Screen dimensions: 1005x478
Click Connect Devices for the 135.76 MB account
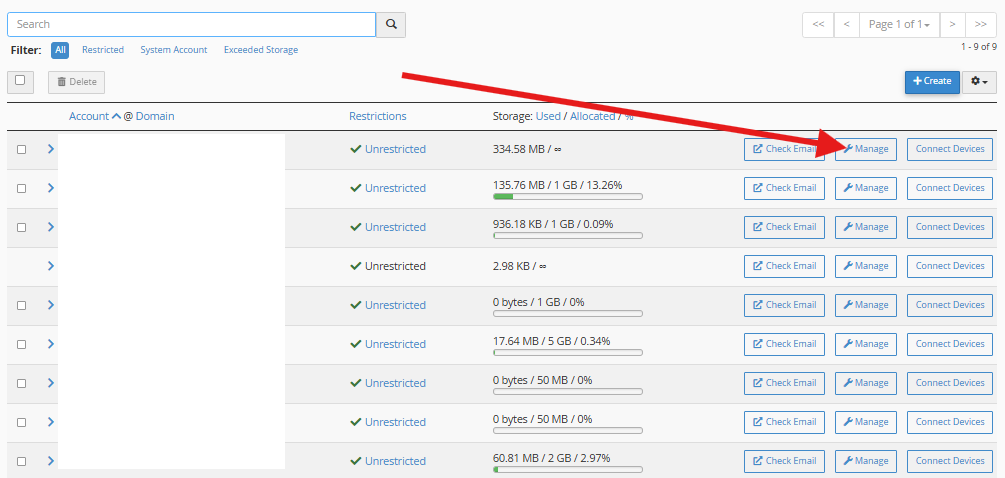(x=950, y=188)
